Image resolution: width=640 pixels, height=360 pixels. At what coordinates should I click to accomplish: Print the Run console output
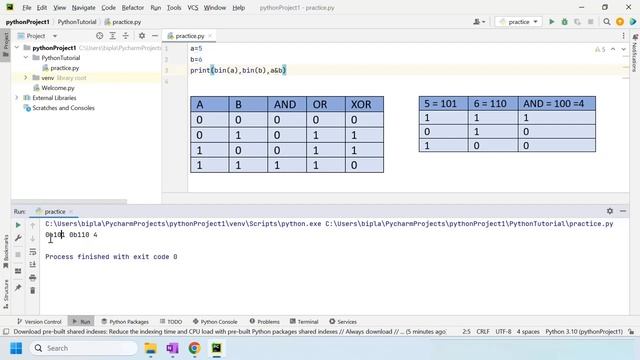coord(33,278)
